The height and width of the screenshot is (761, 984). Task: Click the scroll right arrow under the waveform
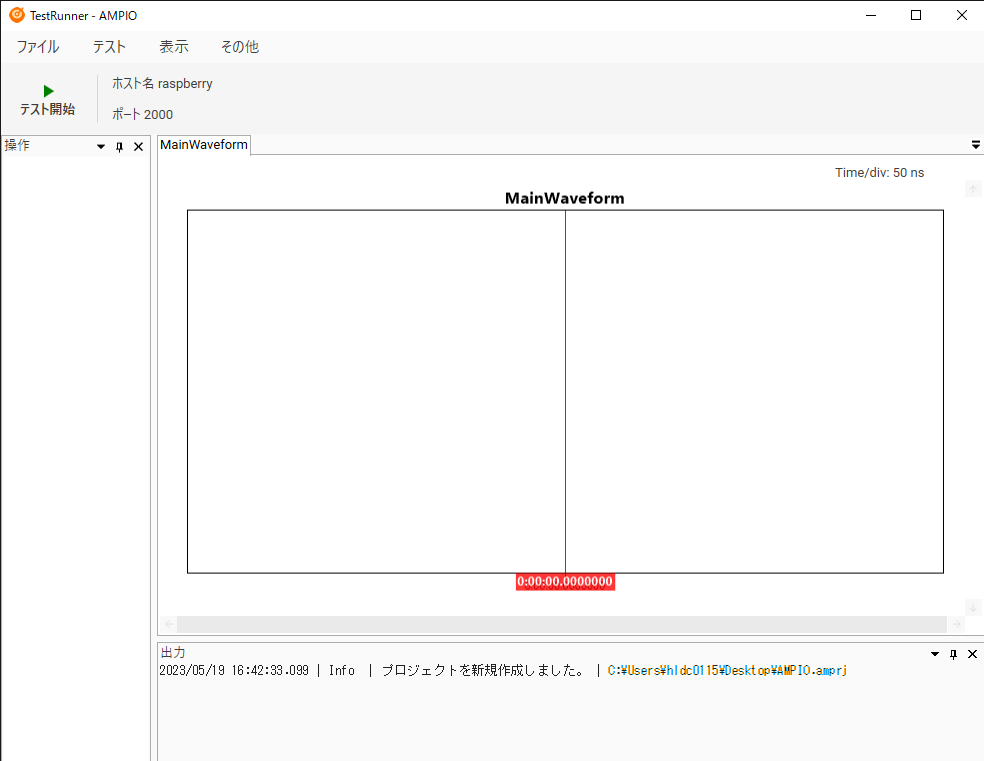(x=957, y=624)
